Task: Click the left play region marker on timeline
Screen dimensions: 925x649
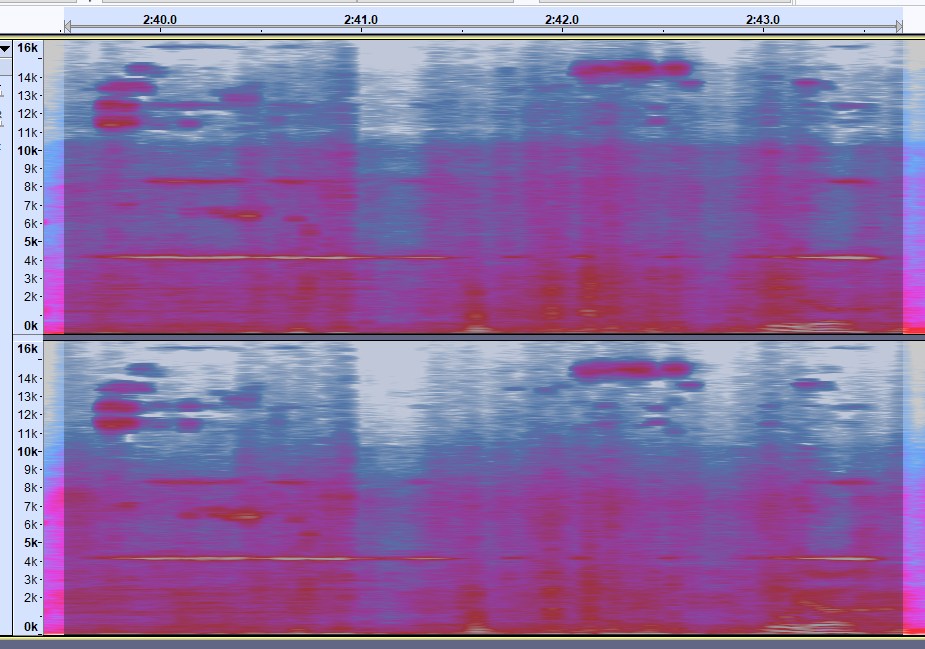Action: pyautogui.click(x=67, y=26)
